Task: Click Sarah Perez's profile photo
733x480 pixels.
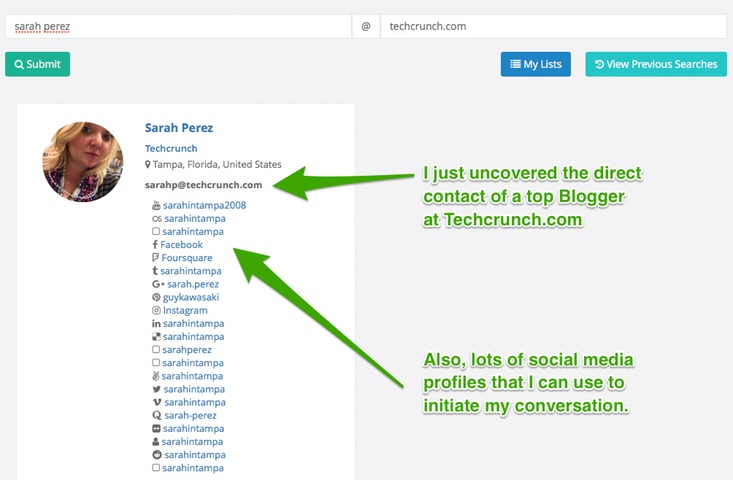Action: 83,162
